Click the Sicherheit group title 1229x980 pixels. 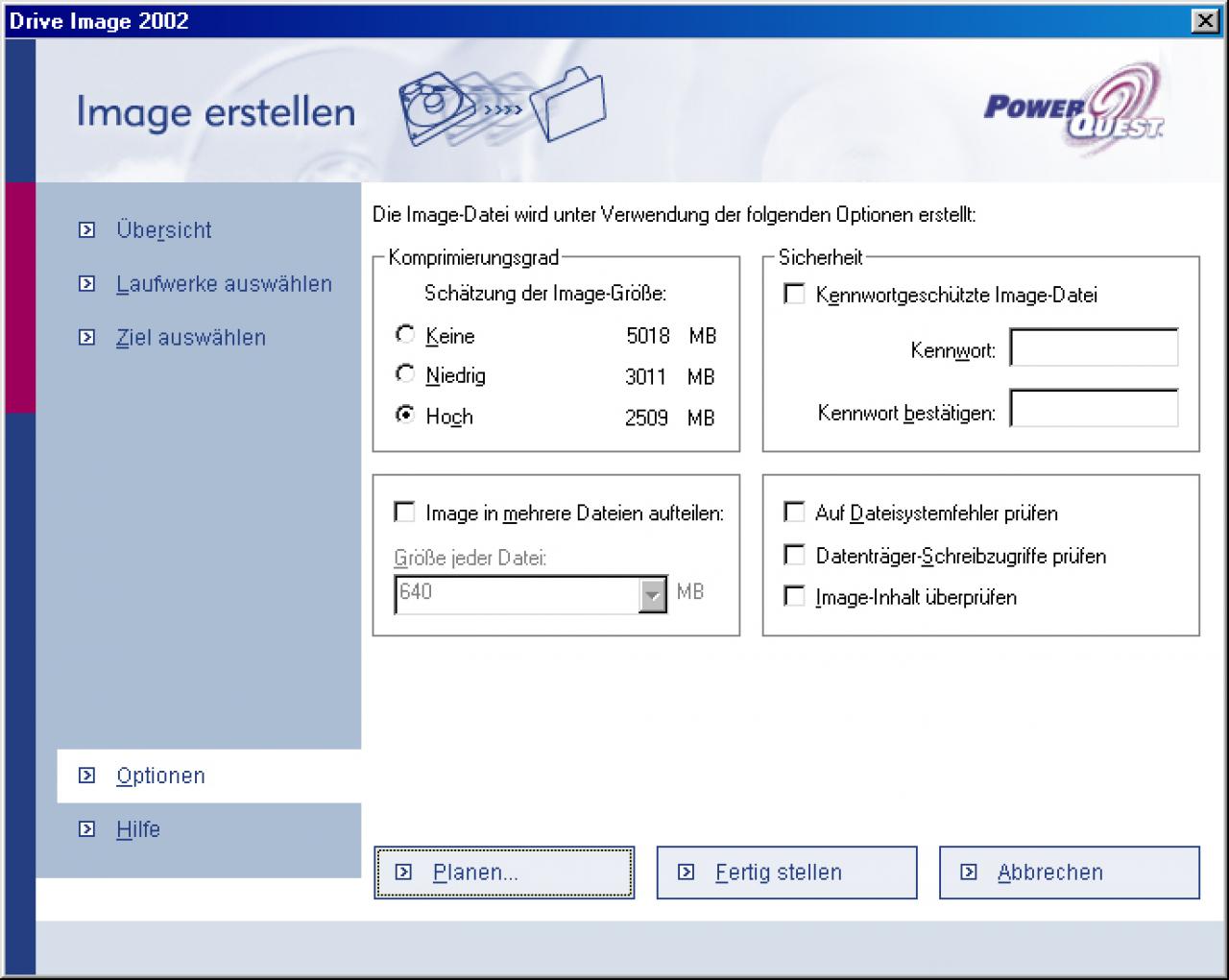point(821,257)
